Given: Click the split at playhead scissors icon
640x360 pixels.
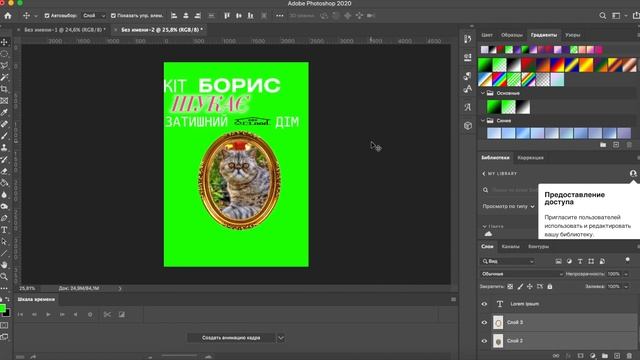Looking at the screenshot, I should coord(107,314).
